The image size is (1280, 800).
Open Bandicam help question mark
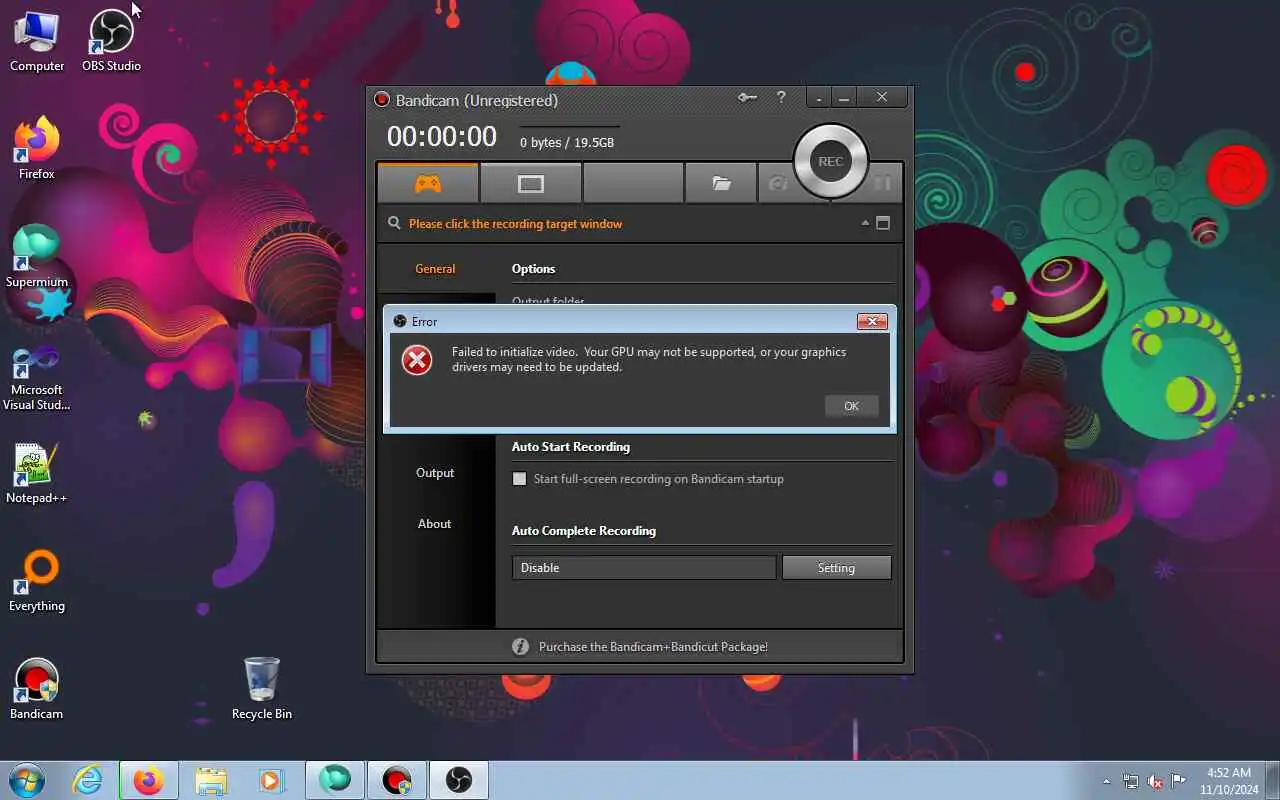click(x=781, y=97)
